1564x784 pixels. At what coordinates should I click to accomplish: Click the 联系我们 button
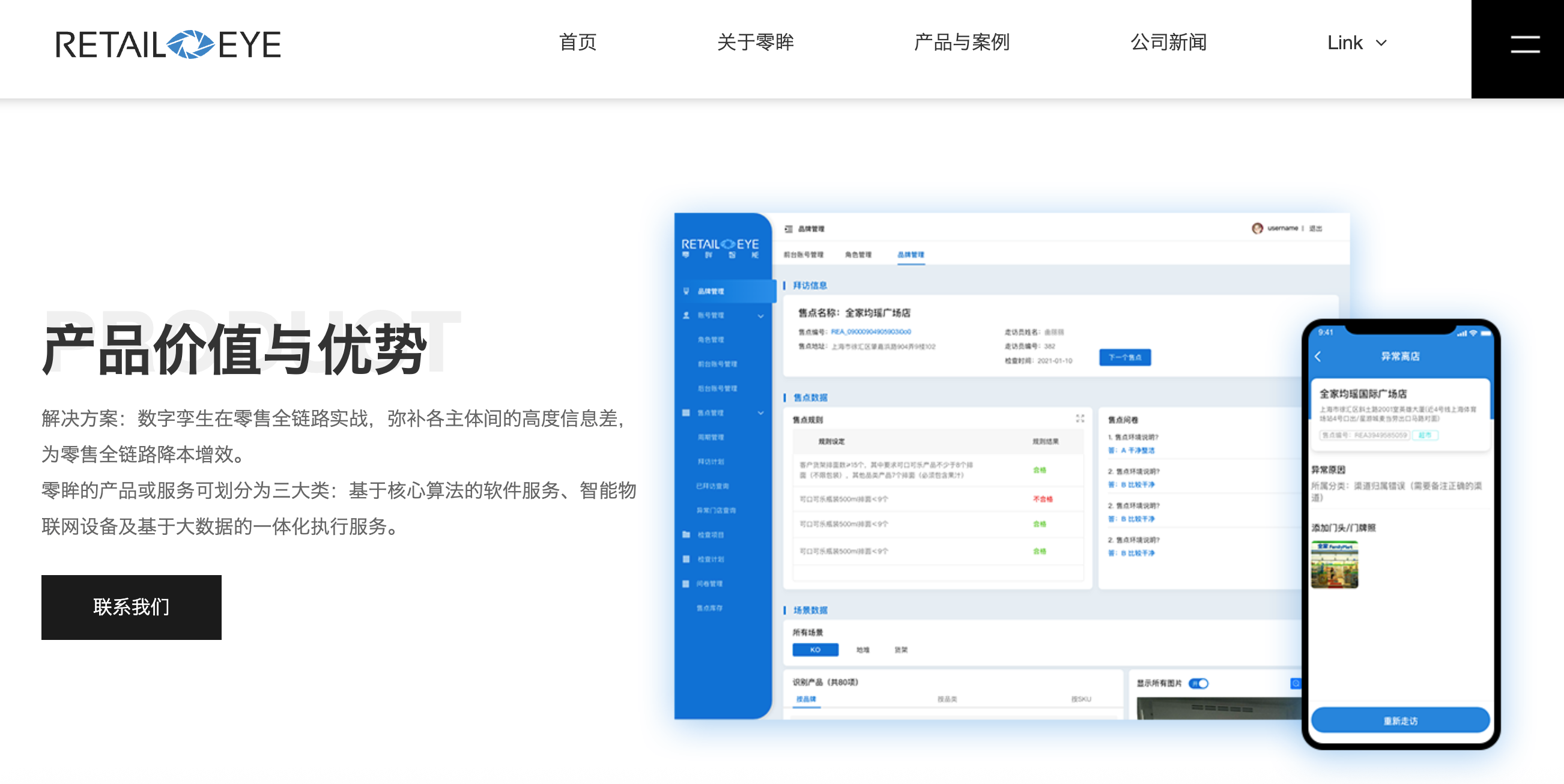click(130, 608)
